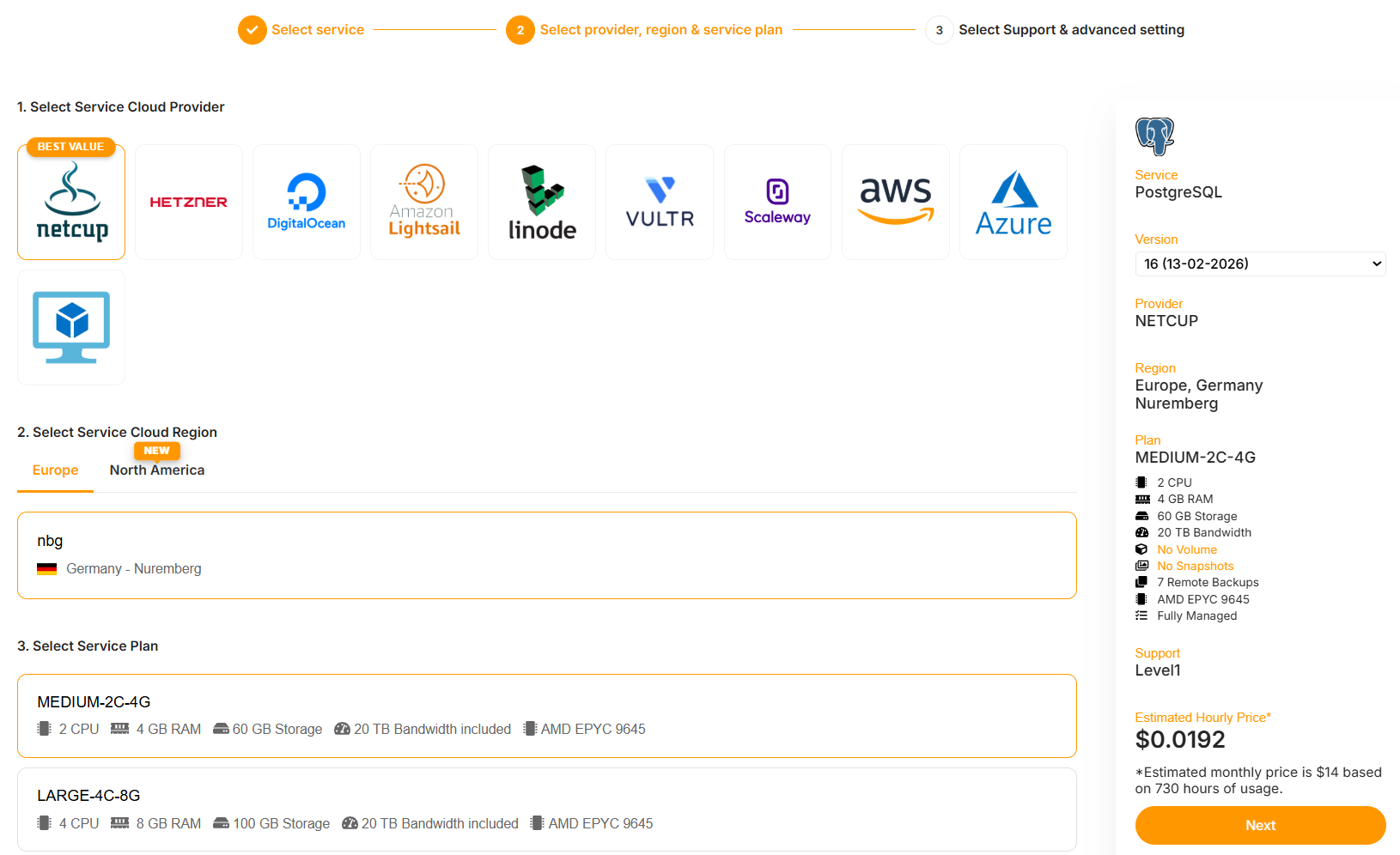Open the Version dropdown
The width and height of the screenshot is (1400, 855).
(1260, 264)
